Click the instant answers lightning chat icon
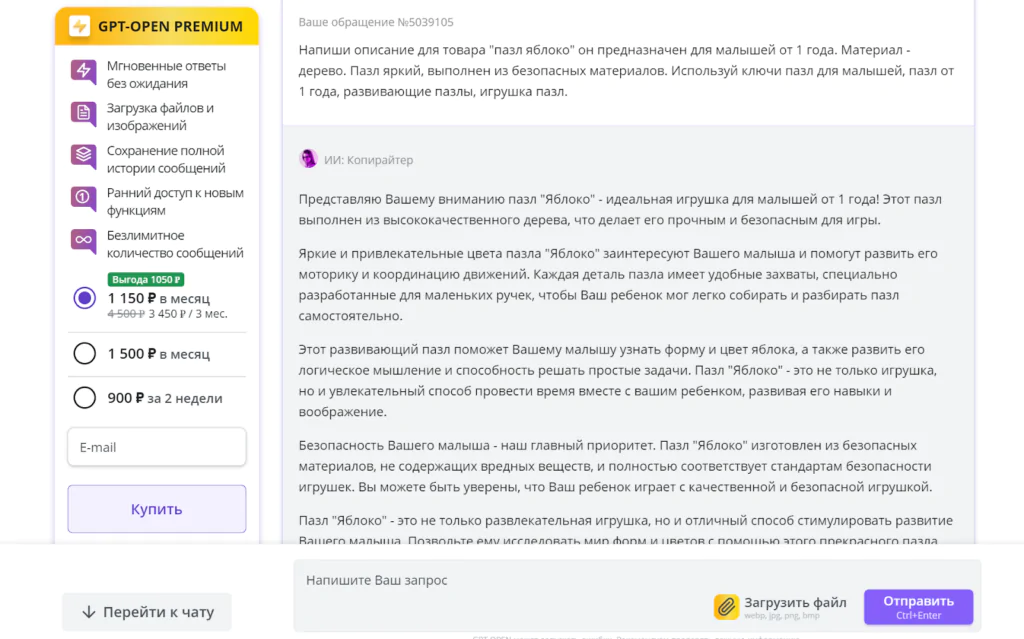Image resolution: width=1024 pixels, height=639 pixels. (x=84, y=71)
